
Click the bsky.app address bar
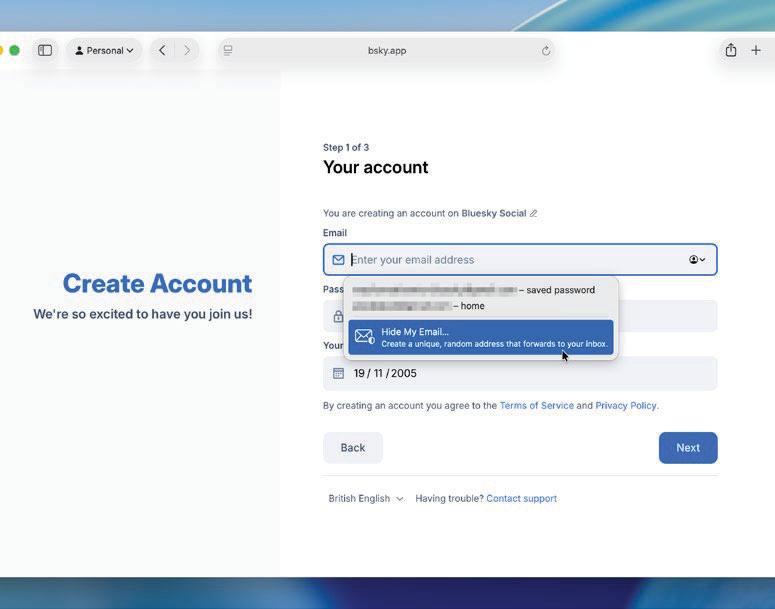pyautogui.click(x=387, y=50)
